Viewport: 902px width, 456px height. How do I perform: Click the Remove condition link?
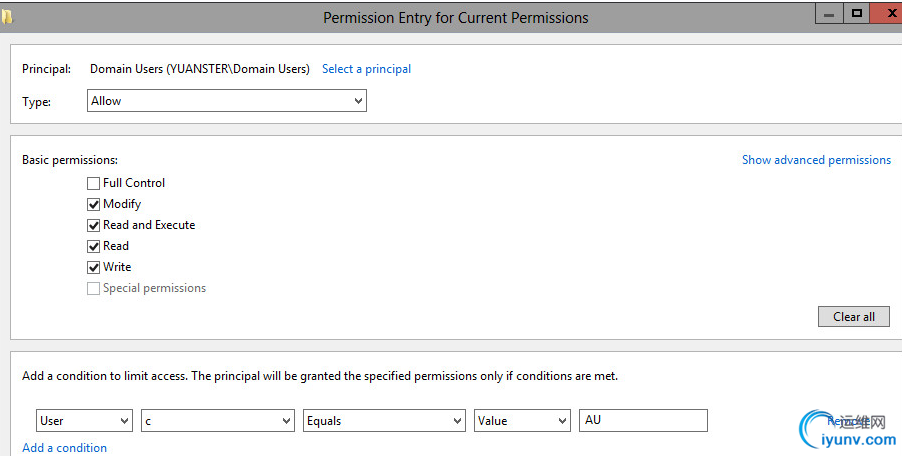point(848,421)
